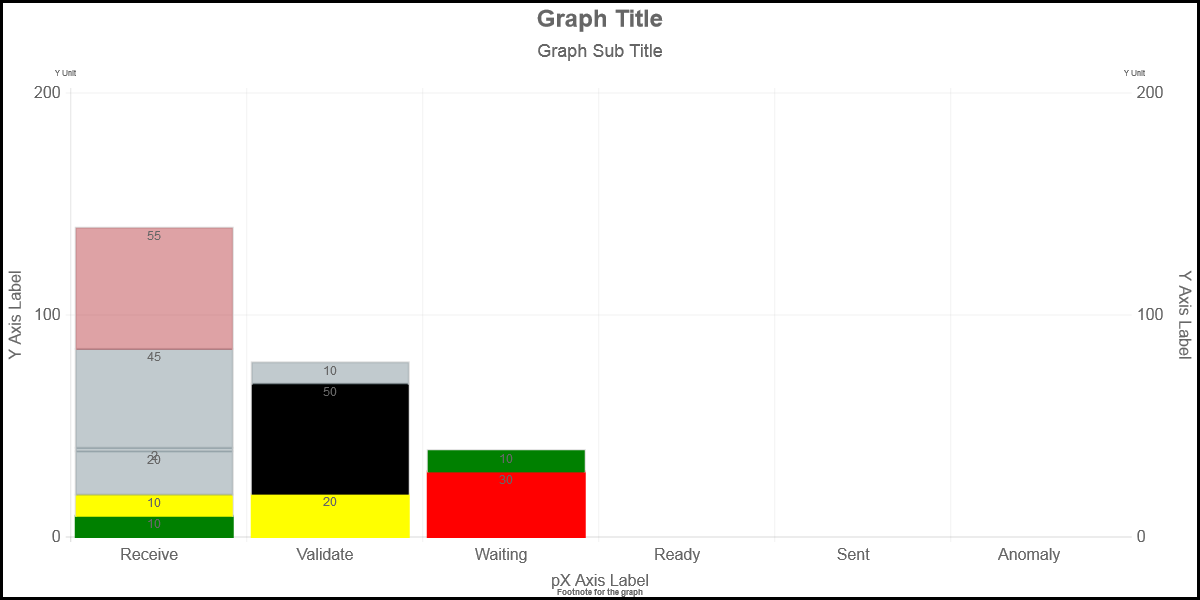This screenshot has height=600, width=1200.
Task: Click the green 10 segment at Receive base
Action: (x=154, y=527)
